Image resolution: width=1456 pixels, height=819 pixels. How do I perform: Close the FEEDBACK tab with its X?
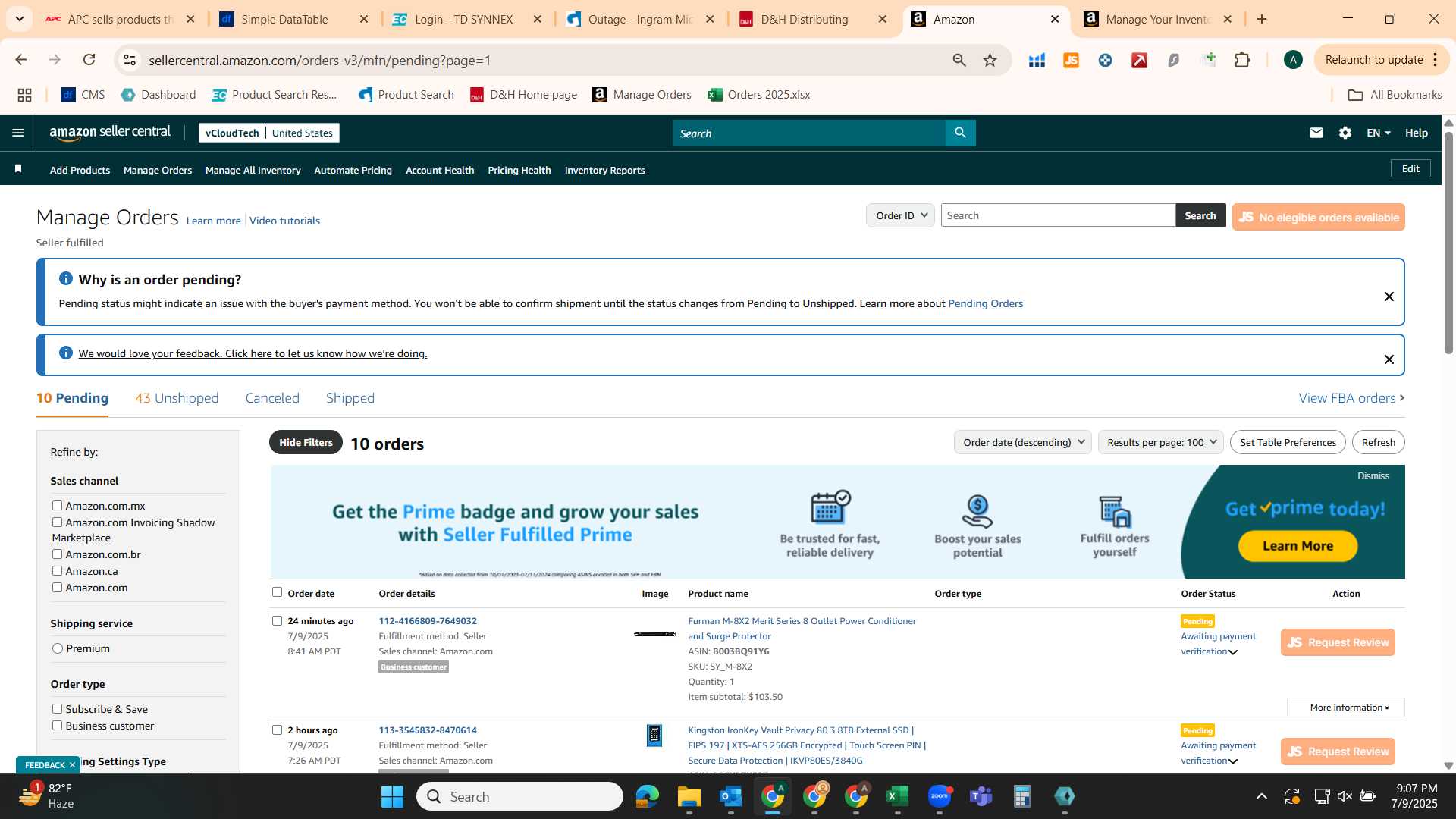[x=72, y=765]
